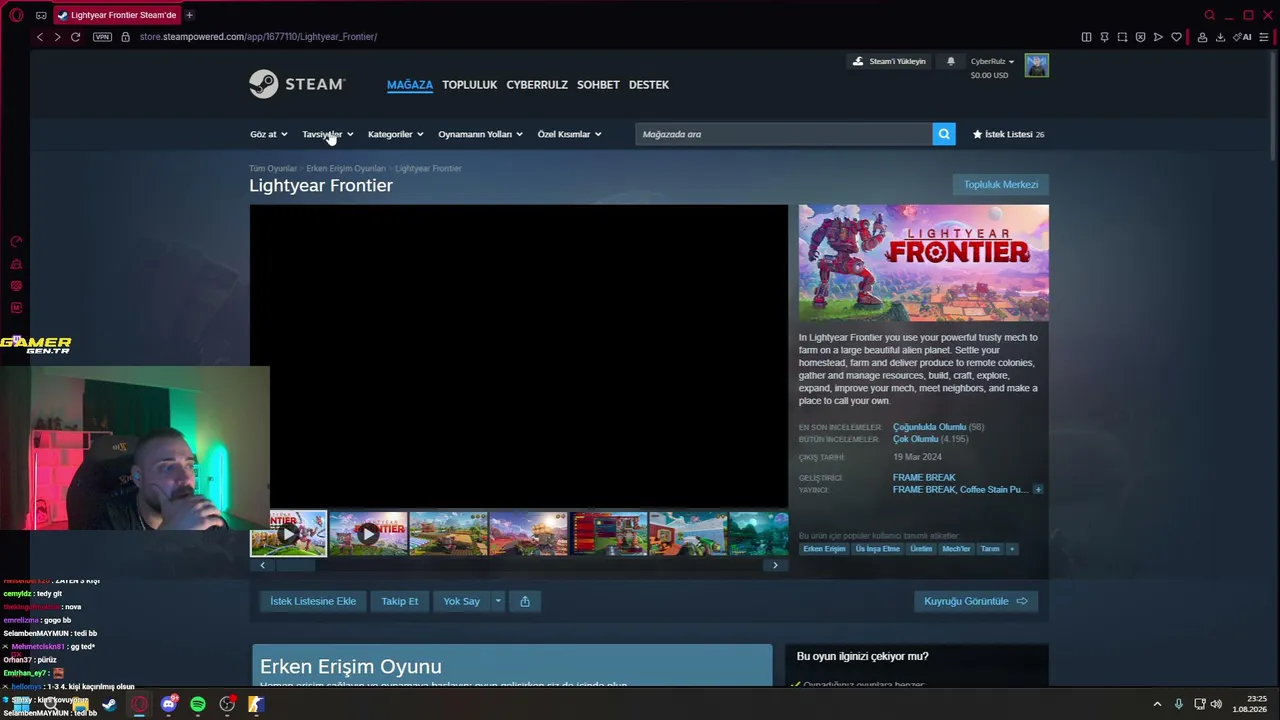The height and width of the screenshot is (720, 1280).
Task: Select the second trailer thumbnail with play icon
Action: point(368,534)
